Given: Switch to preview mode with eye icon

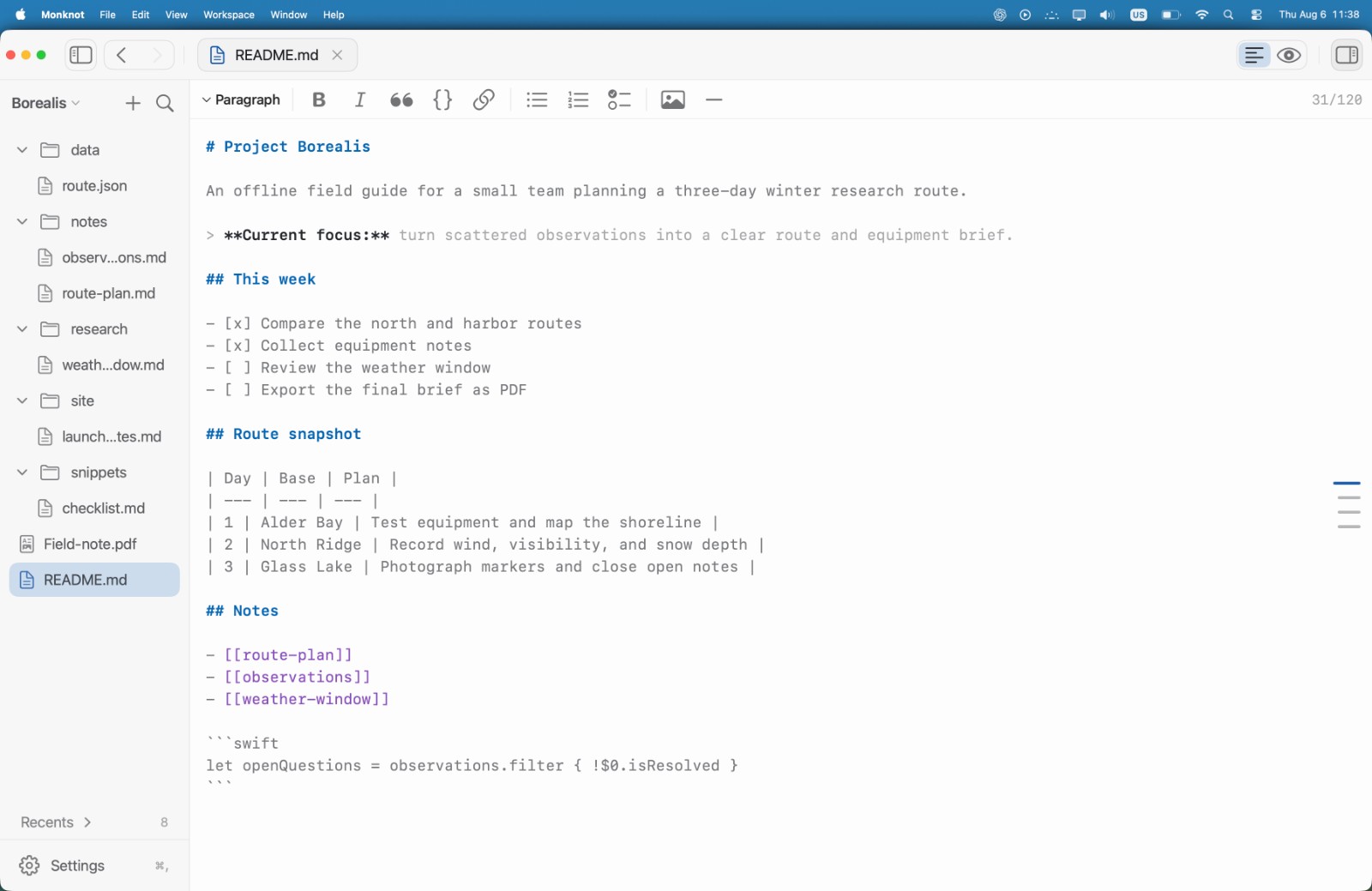Looking at the screenshot, I should click(1289, 55).
